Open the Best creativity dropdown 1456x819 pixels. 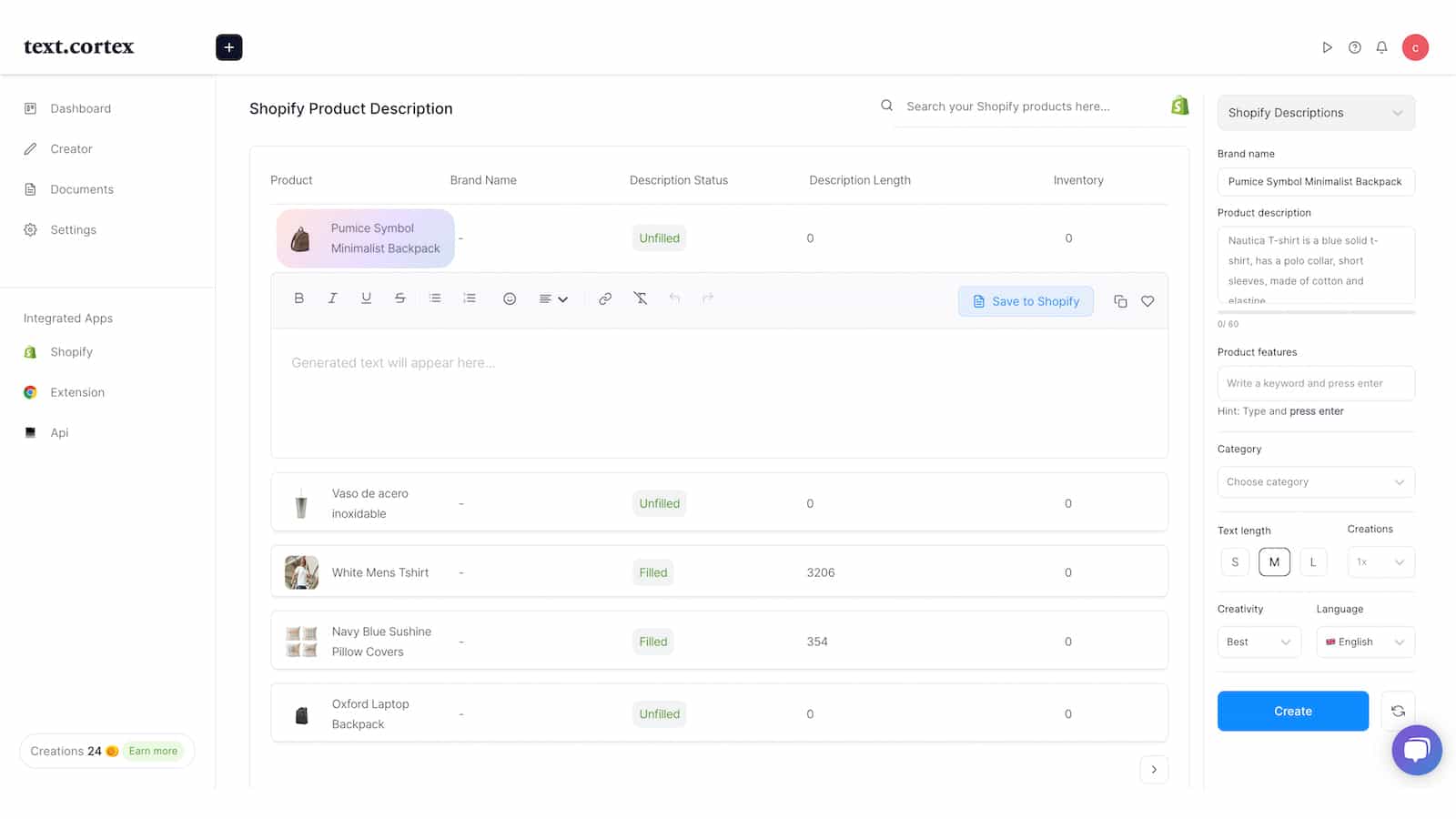tap(1259, 642)
